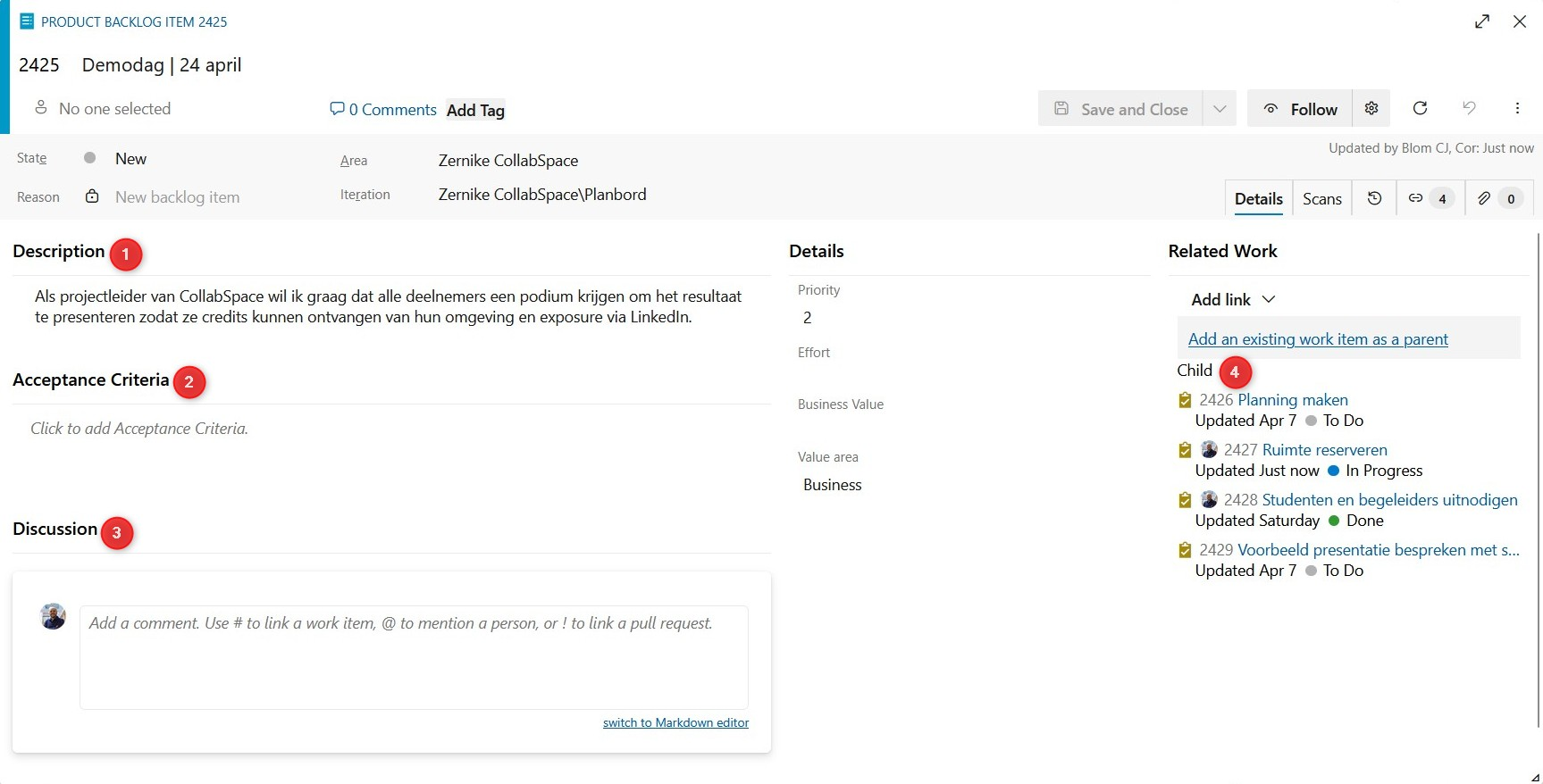The height and width of the screenshot is (784, 1543).
Task: Open the History tab clock icon
Action: 1375,198
